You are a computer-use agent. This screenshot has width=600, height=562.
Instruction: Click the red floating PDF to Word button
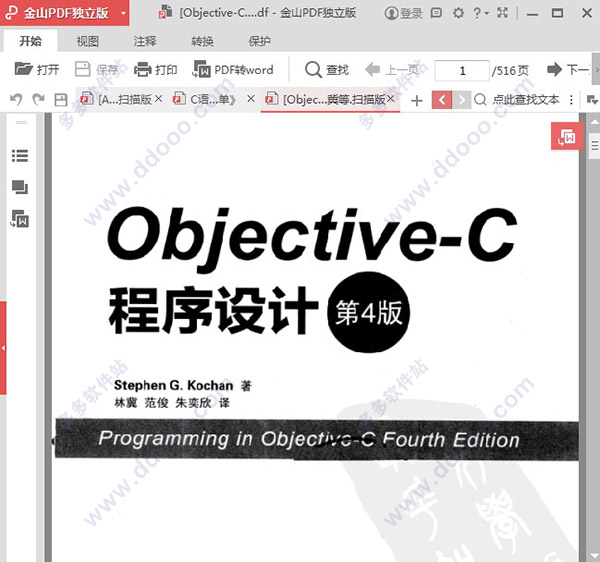click(567, 136)
